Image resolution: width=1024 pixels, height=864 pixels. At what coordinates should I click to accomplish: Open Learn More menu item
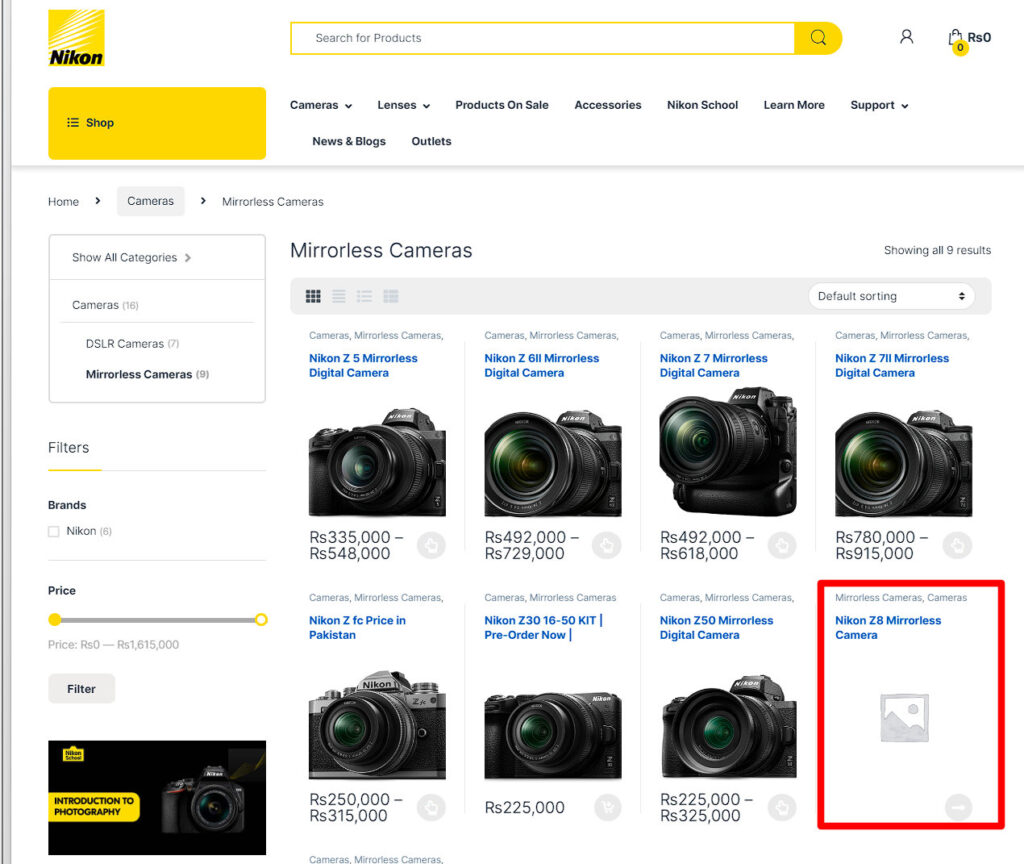coord(793,105)
